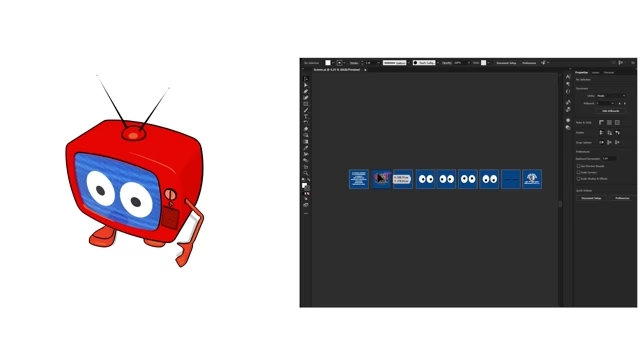
Task: Go to previous artboard arrow in Properties
Action: tap(620, 103)
